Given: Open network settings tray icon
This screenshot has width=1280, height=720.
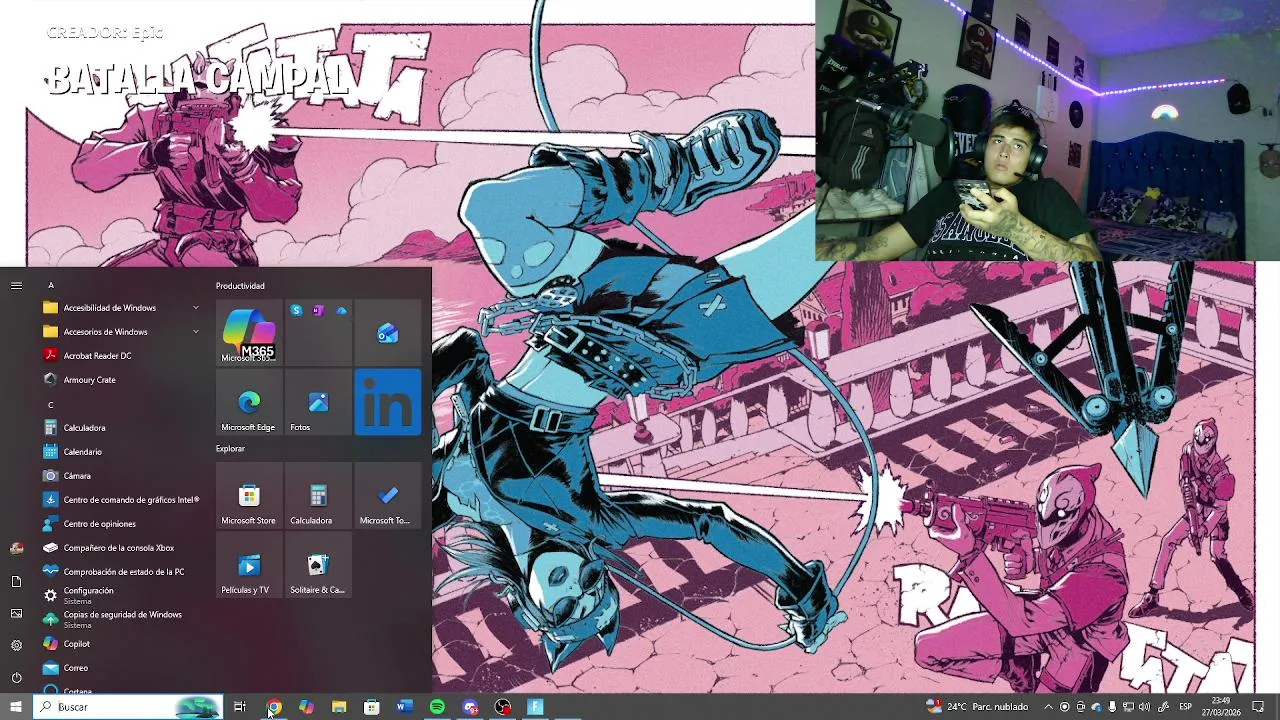Looking at the screenshot, I should click(1128, 707).
